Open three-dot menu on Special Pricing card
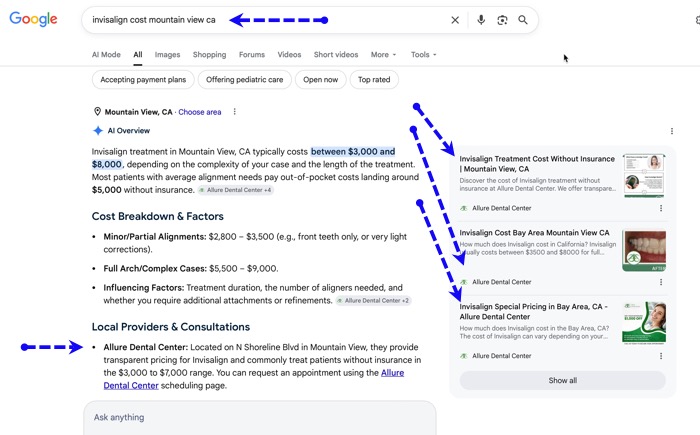Image resolution: width=700 pixels, height=435 pixels. click(661, 356)
